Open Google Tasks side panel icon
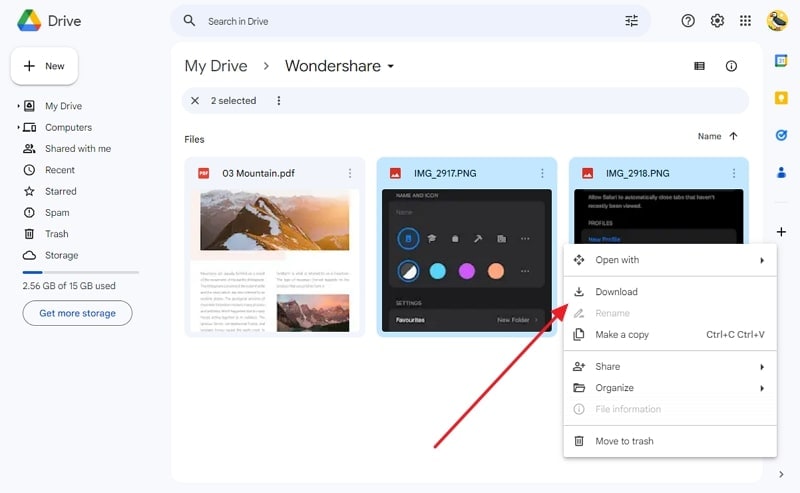This screenshot has height=493, width=800. [781, 135]
